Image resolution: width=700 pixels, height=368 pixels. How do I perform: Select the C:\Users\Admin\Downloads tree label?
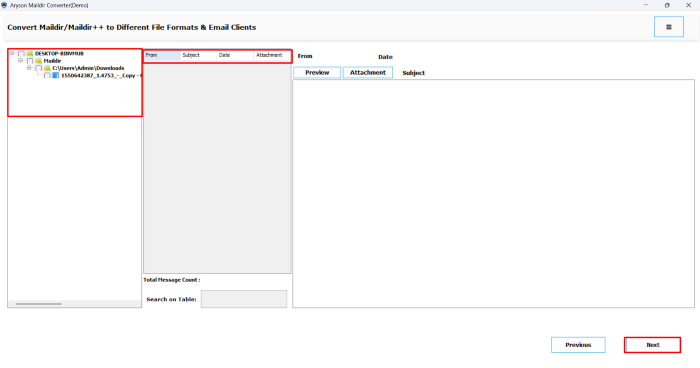click(88, 68)
